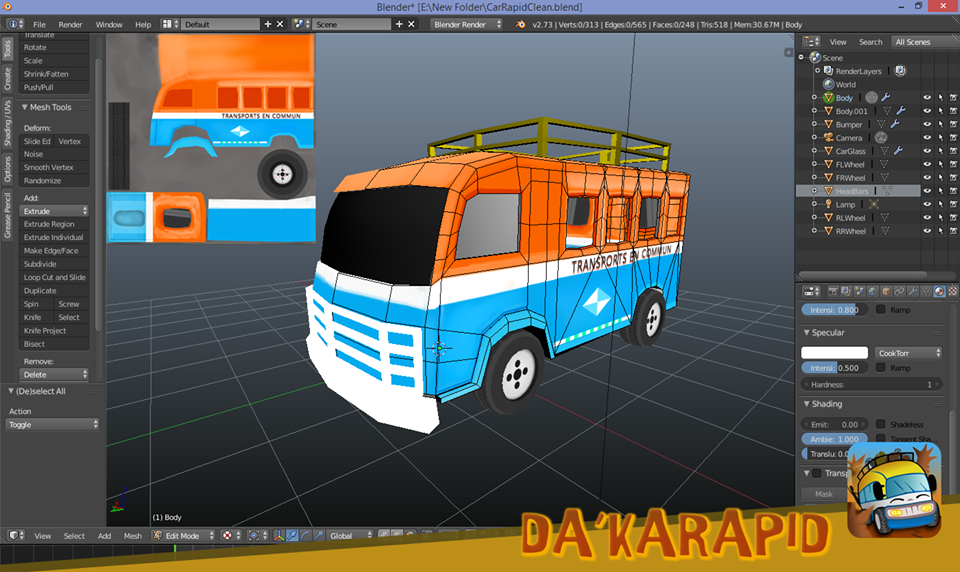Hide the Body object with its eye icon

click(x=927, y=97)
